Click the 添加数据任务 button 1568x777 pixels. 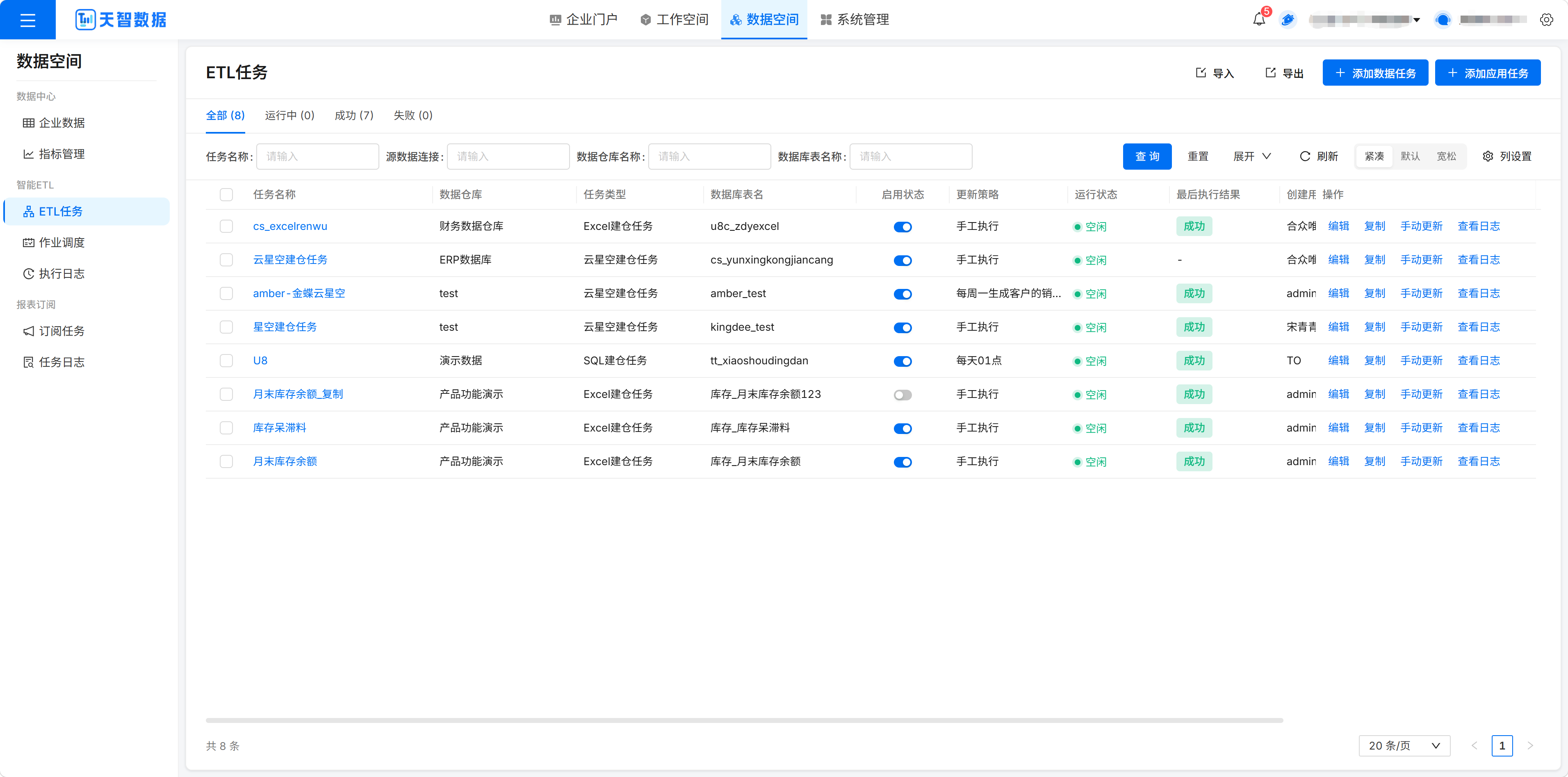[1375, 73]
